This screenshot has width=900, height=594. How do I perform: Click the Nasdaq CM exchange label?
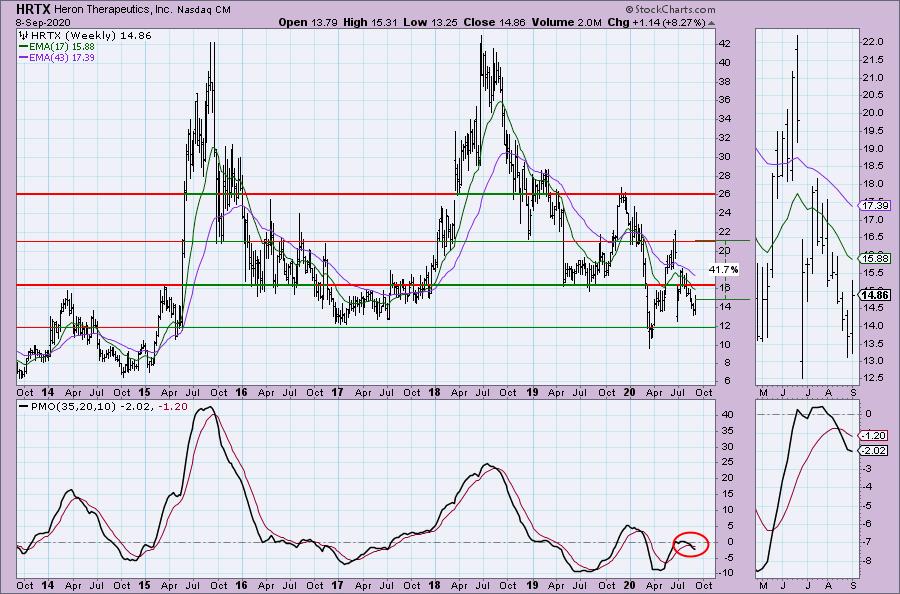[204, 10]
